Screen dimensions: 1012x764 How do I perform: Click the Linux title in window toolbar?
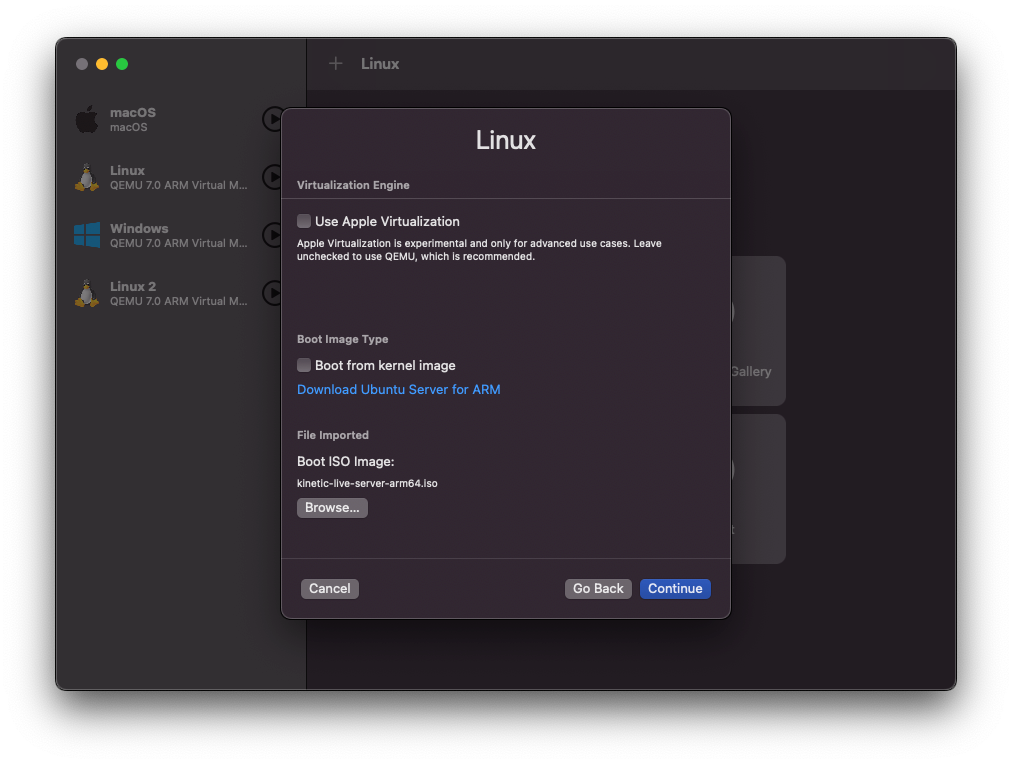click(380, 64)
